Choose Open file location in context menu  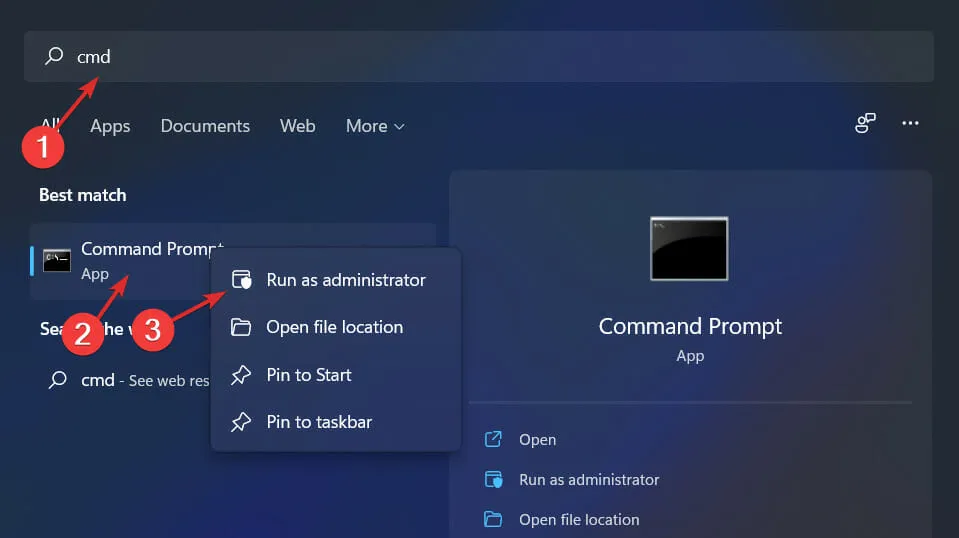tap(334, 327)
